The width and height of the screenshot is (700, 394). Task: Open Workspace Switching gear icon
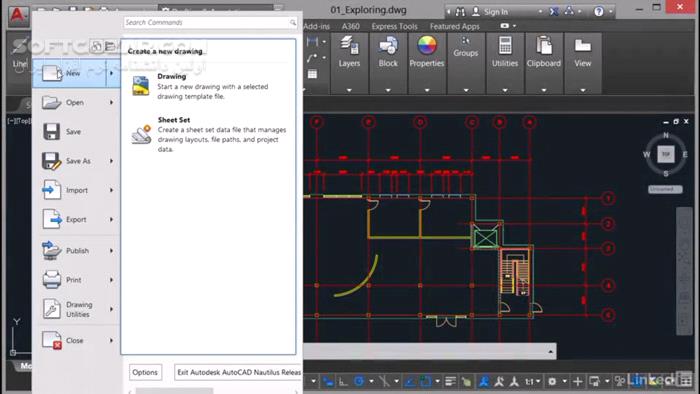552,382
